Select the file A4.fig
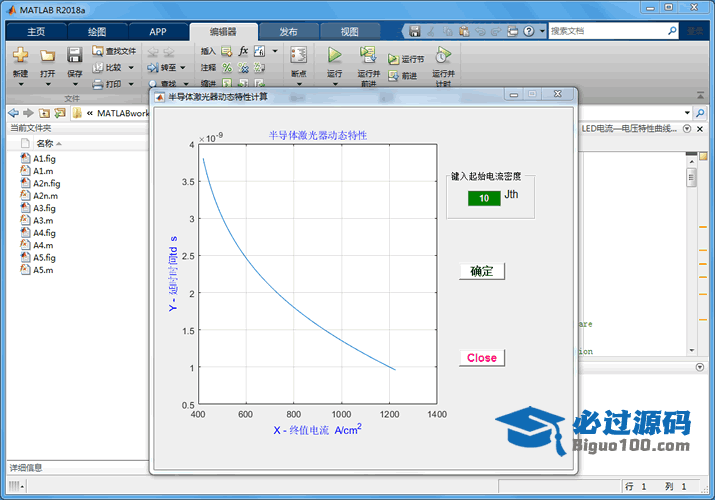 point(44,232)
